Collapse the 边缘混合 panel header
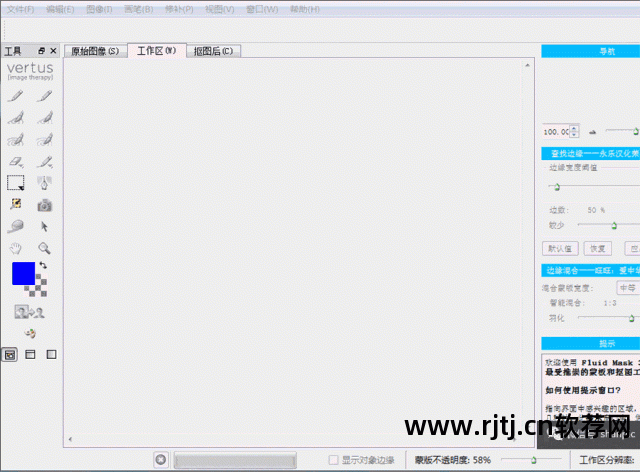Screen dimensions: 640x472 coord(591,270)
